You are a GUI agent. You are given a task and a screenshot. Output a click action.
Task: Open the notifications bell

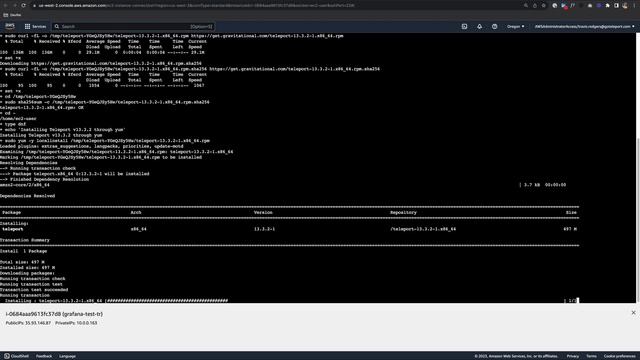[480, 27]
